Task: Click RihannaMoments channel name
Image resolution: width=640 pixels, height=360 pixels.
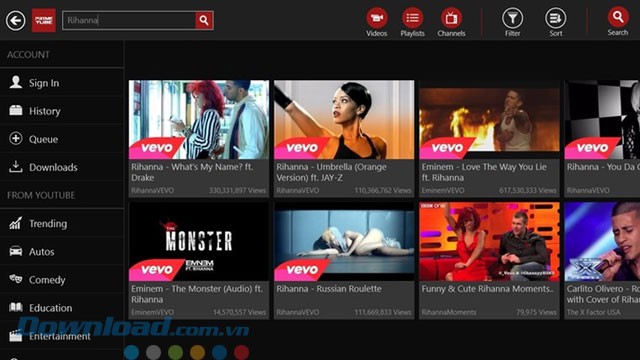Action: pyautogui.click(x=449, y=312)
